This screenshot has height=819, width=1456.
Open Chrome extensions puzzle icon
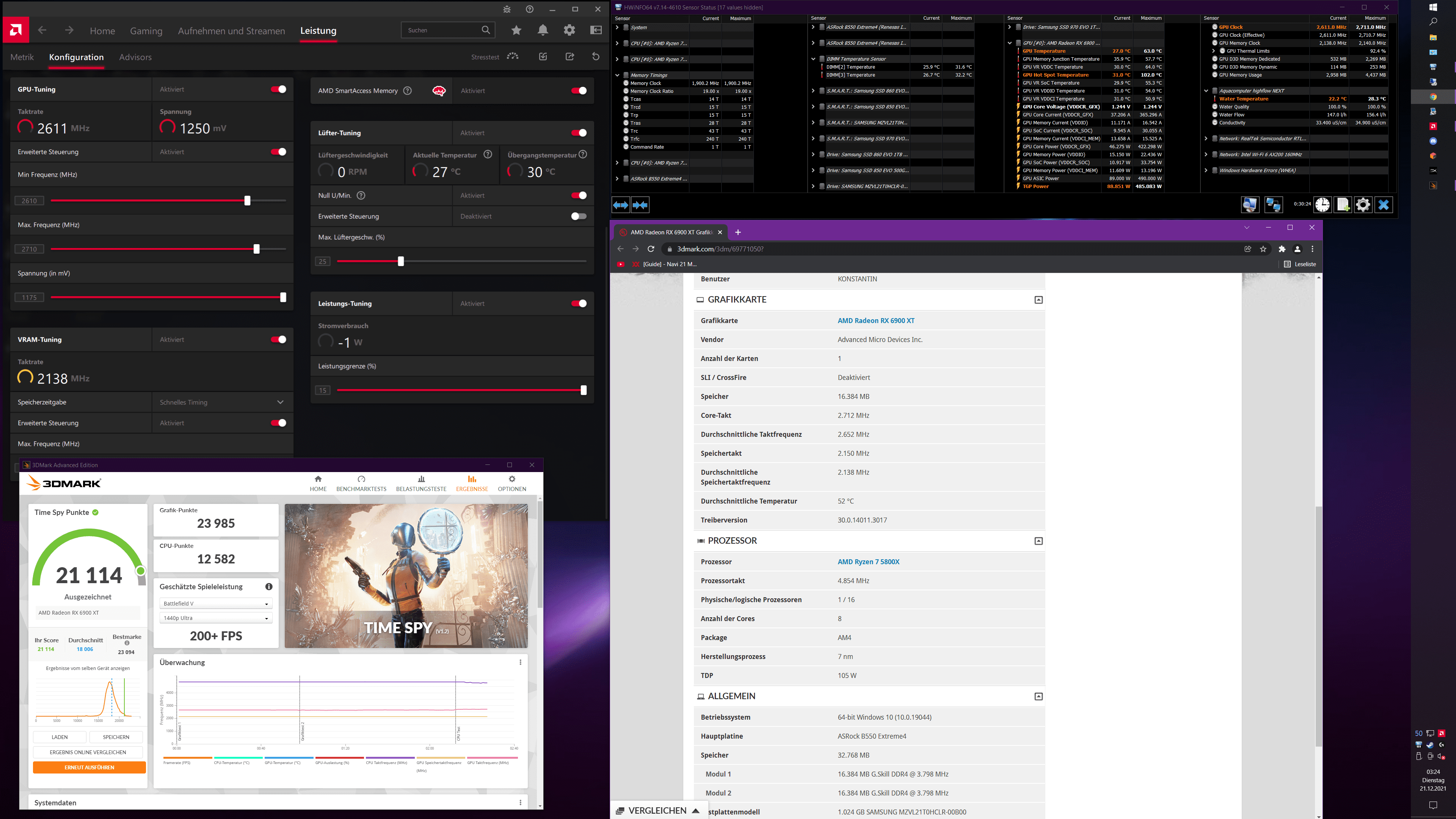pos(1282,249)
